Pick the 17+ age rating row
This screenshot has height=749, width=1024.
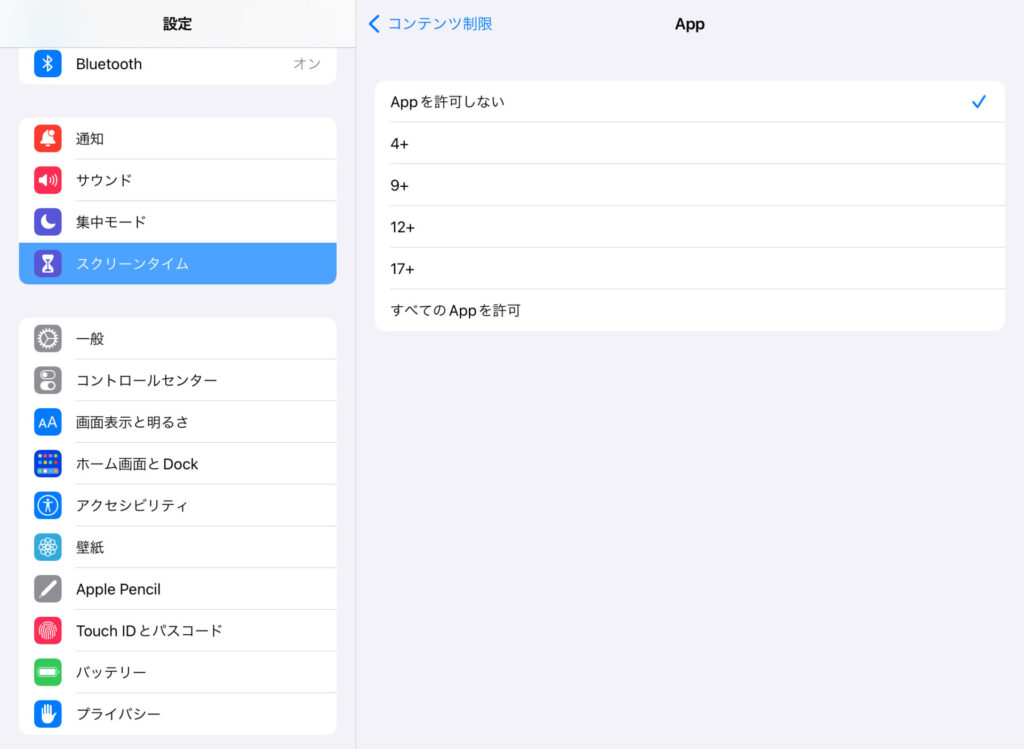pos(689,269)
